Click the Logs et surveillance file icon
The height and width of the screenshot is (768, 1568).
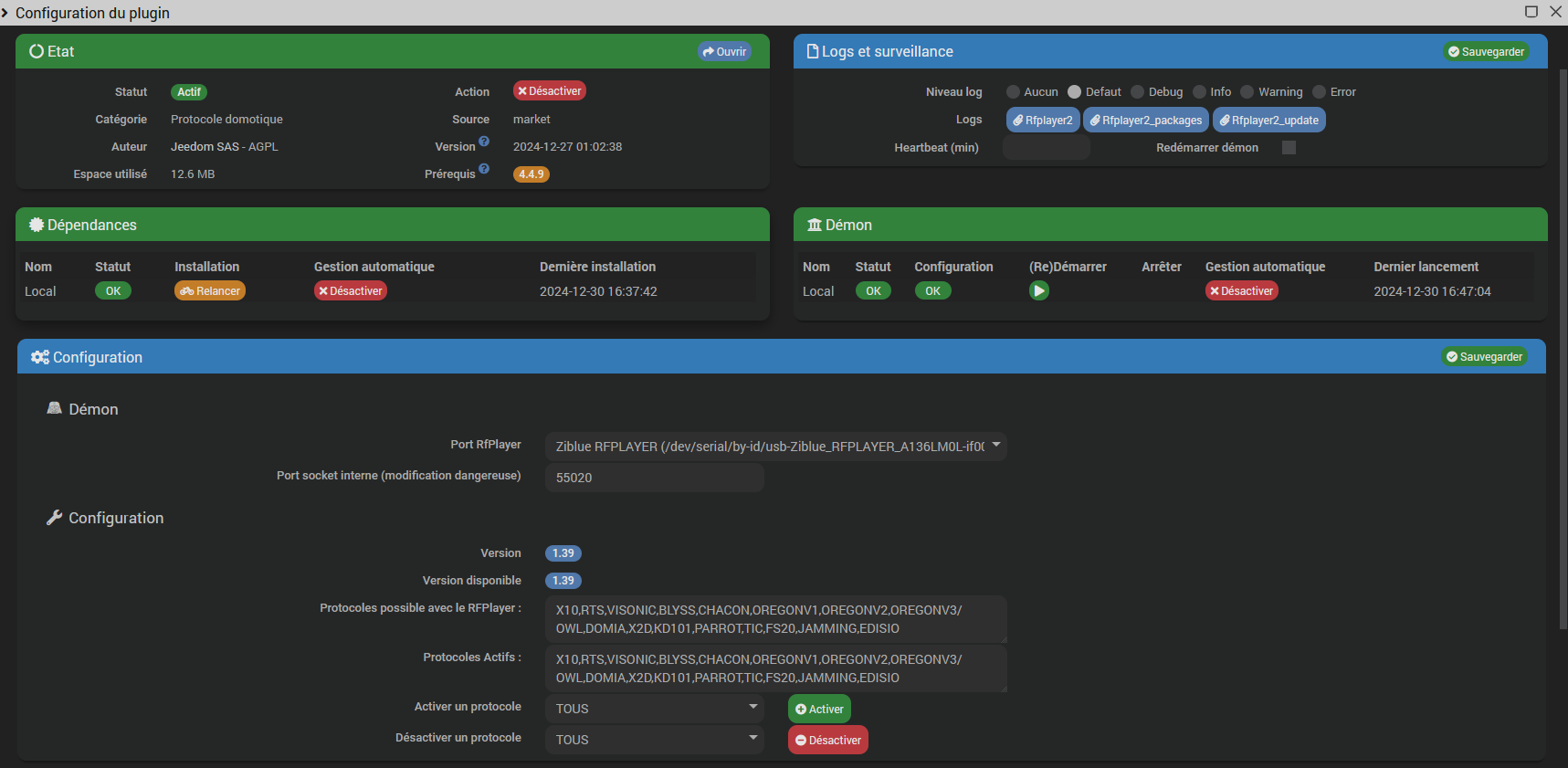click(x=813, y=51)
